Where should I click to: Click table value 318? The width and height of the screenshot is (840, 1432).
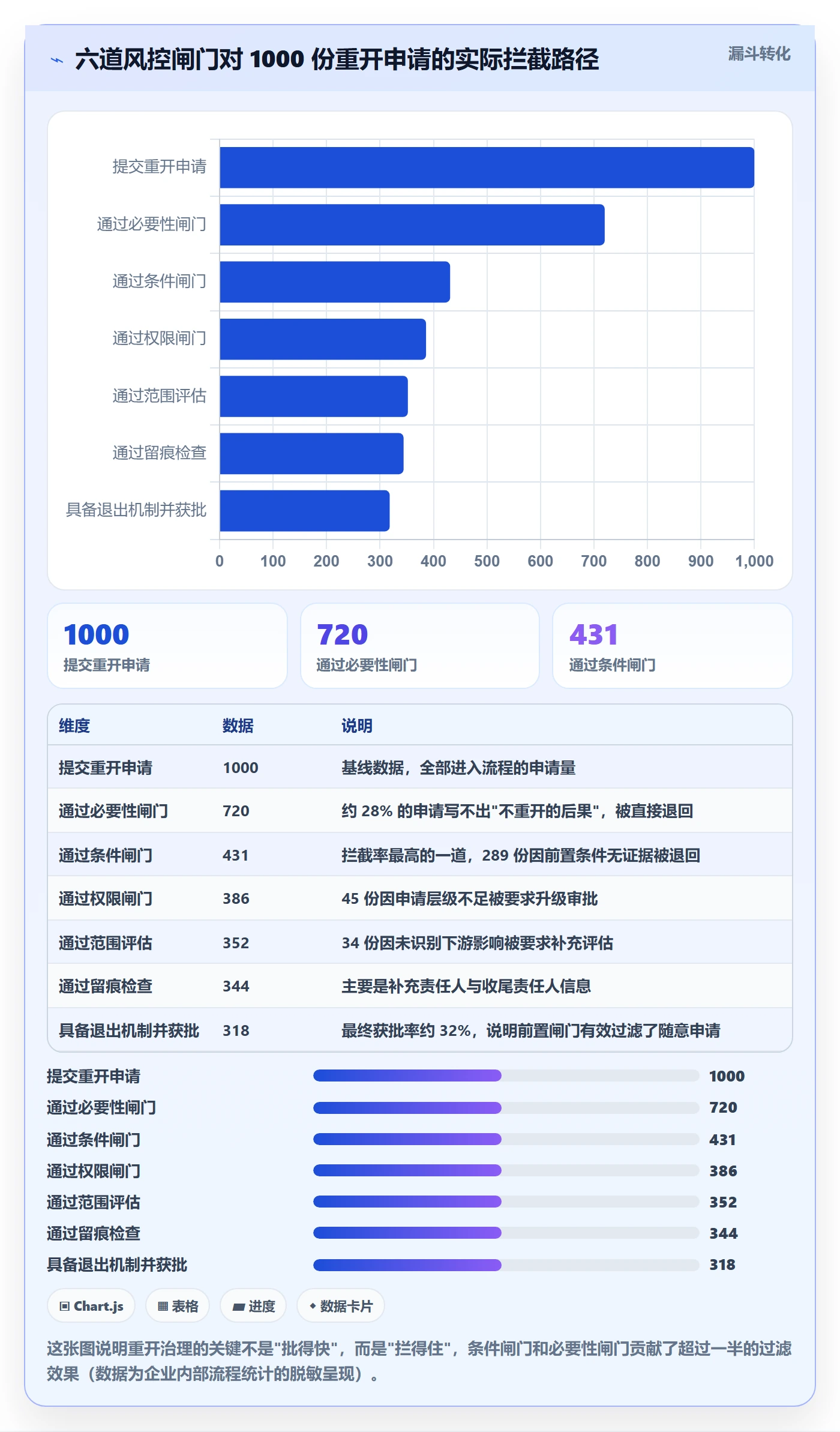click(236, 1030)
